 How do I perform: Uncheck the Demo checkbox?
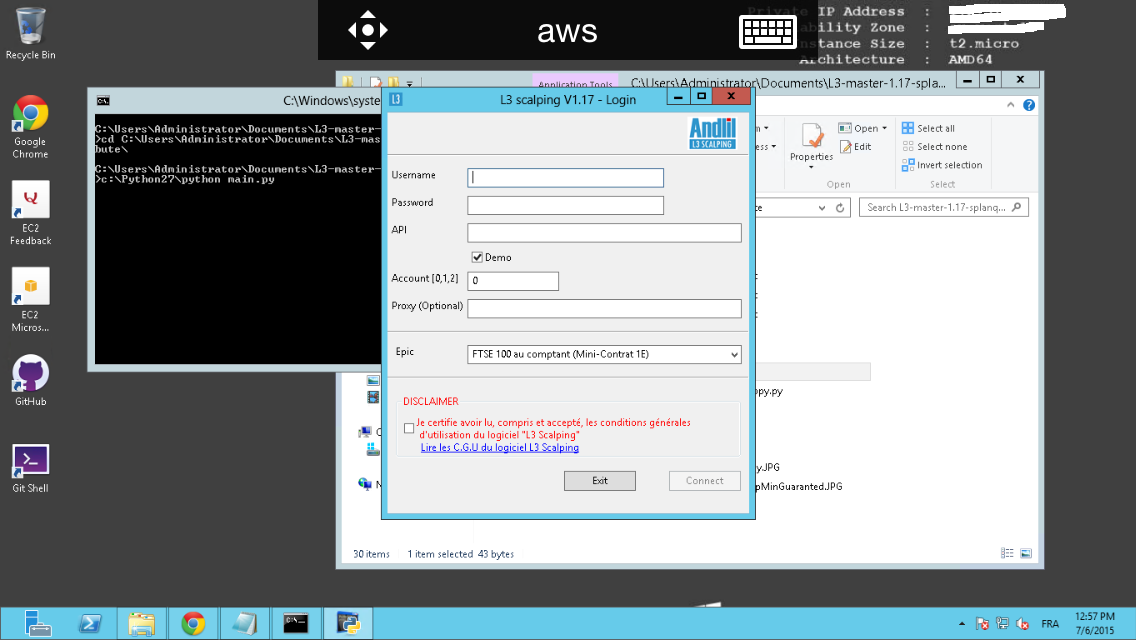point(477,257)
